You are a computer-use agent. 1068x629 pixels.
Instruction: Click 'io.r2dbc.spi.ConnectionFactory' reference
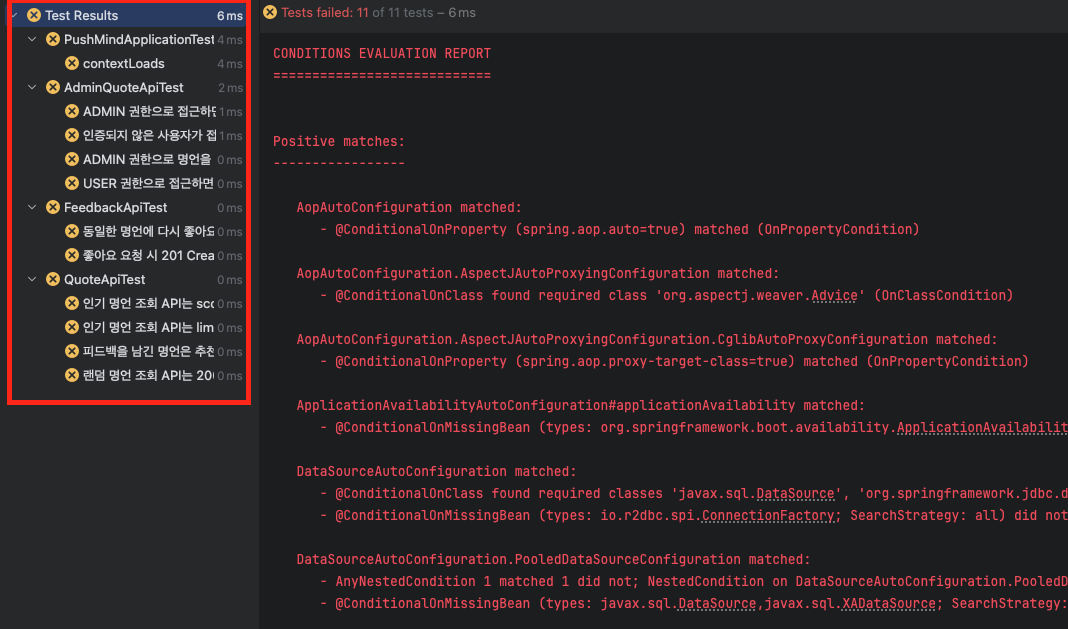(719, 515)
